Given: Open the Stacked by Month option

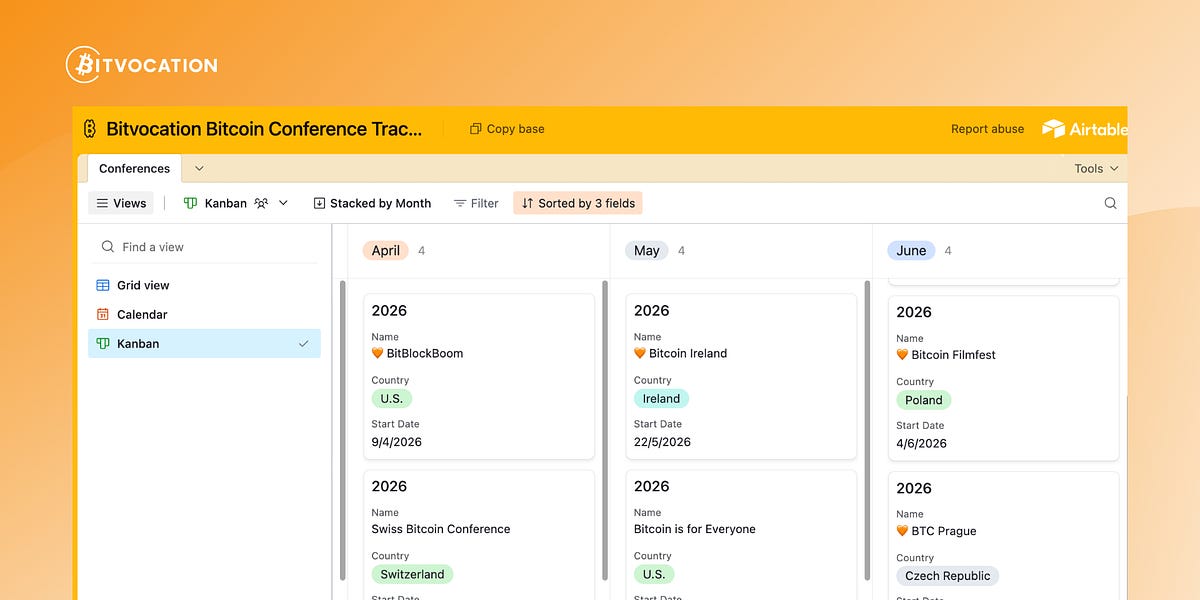Looking at the screenshot, I should (x=372, y=203).
